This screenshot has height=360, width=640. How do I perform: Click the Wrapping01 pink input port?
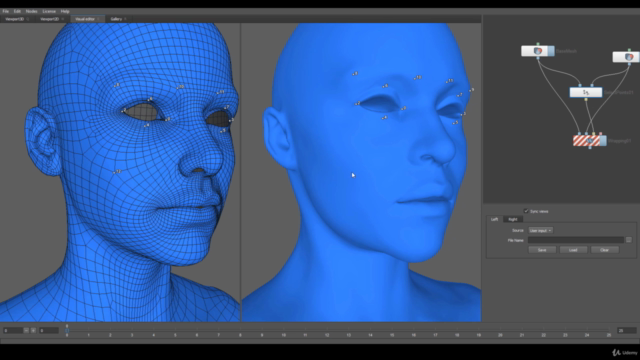[600, 133]
